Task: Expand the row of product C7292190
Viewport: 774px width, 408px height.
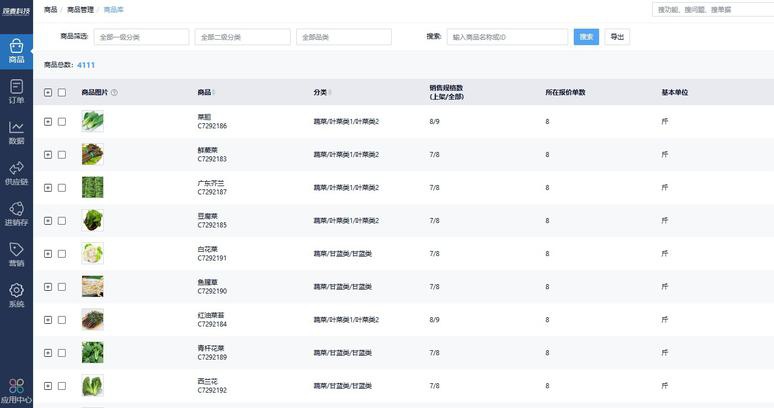Action: point(48,287)
